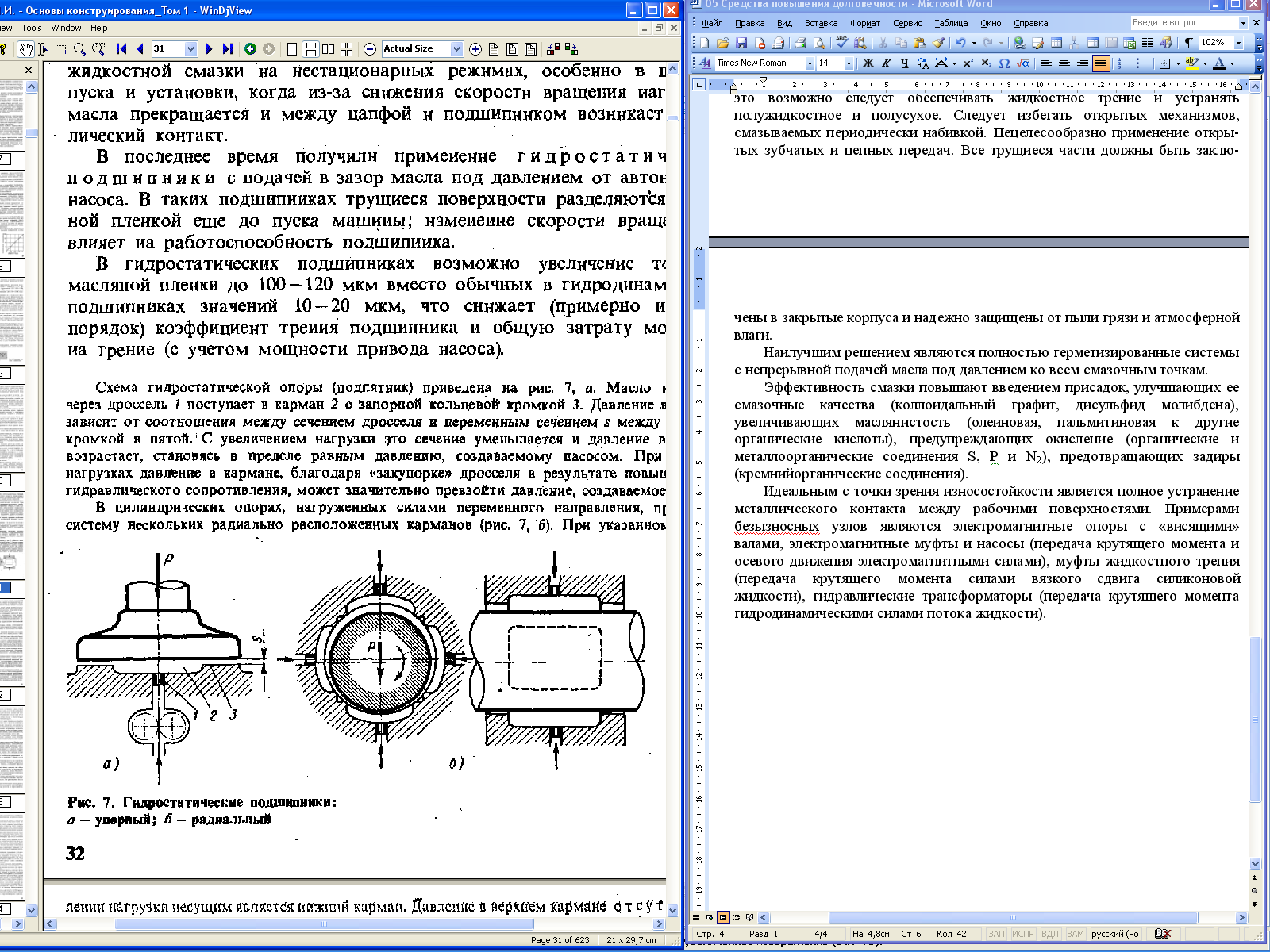This screenshot has height=952, width=1270.
Task: Click Word's horizontal scrollbar thumb
Action: 1013,918
